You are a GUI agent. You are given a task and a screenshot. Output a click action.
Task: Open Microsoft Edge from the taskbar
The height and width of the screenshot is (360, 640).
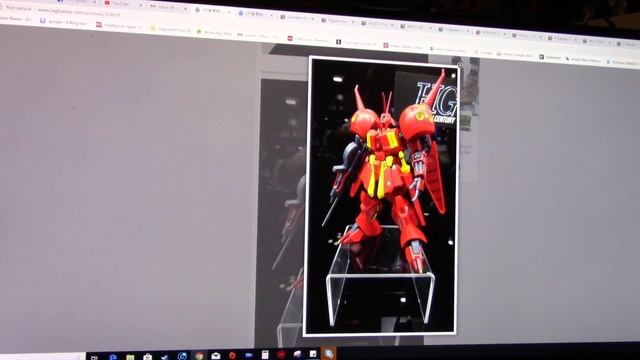113,358
